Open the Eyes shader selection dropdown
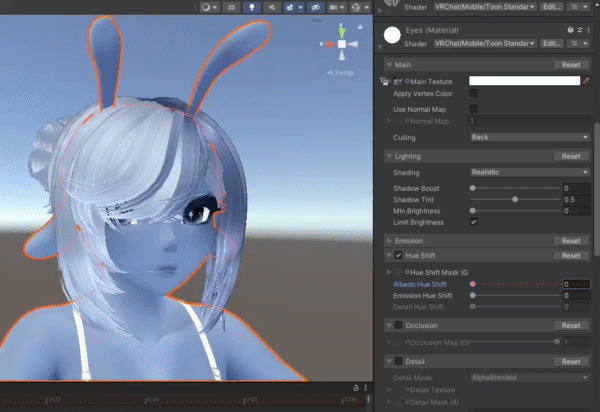Viewport: 600px width, 412px height. [x=484, y=44]
